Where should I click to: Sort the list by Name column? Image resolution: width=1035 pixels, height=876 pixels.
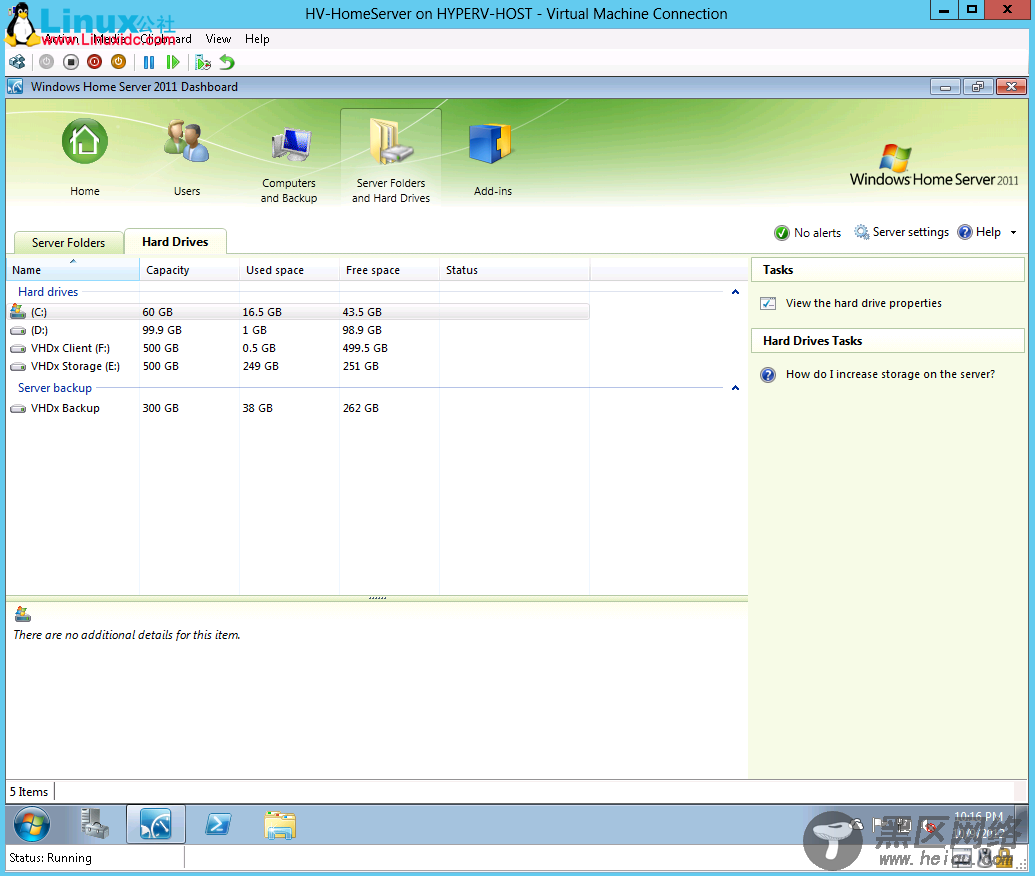click(x=73, y=270)
